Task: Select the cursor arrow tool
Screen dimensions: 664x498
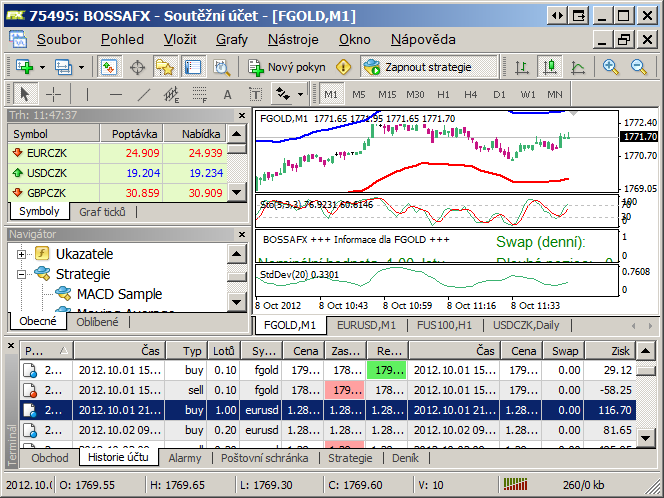Action: pyautogui.click(x=25, y=94)
